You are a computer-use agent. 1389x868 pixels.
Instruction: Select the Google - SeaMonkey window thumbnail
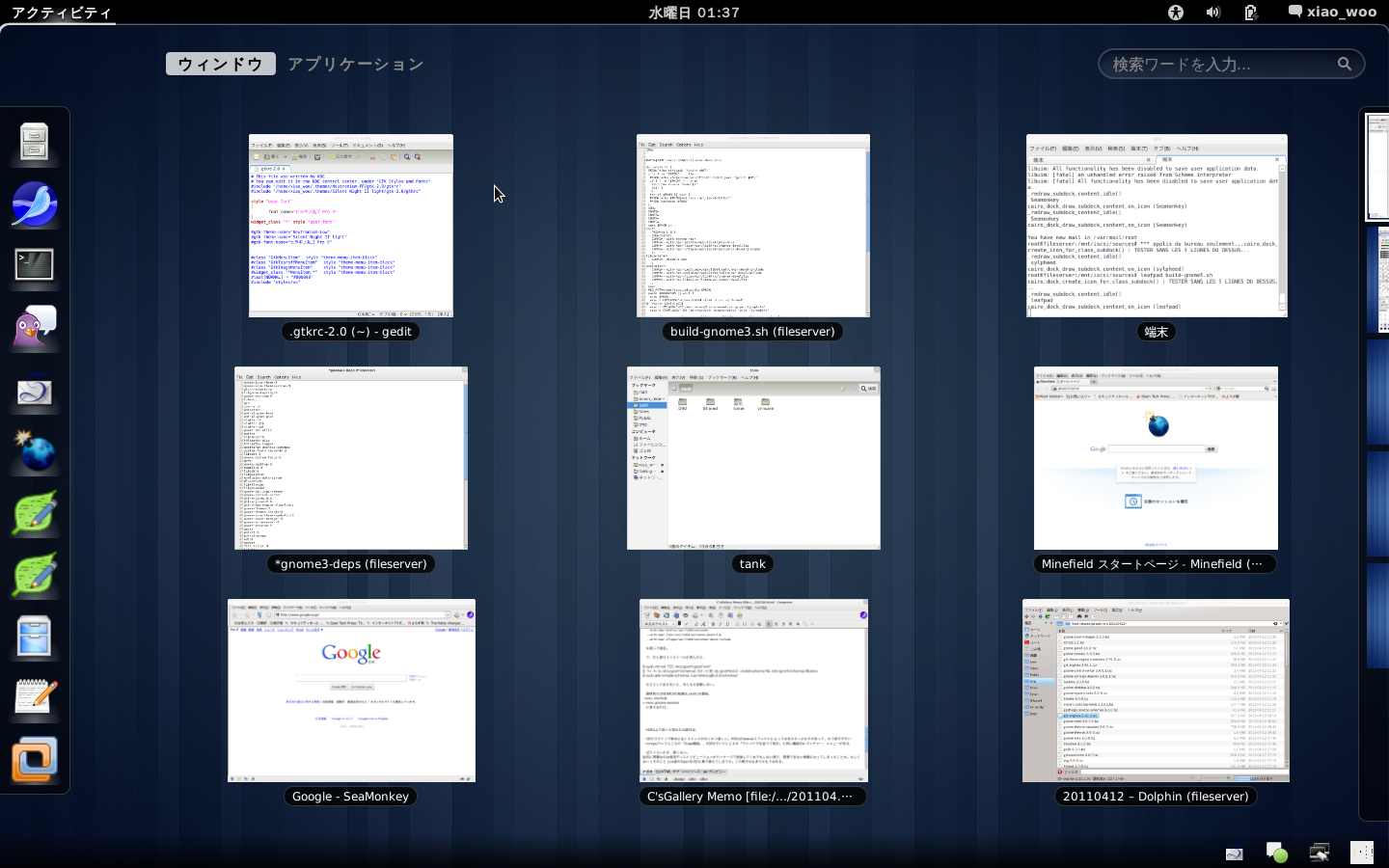pyautogui.click(x=351, y=691)
